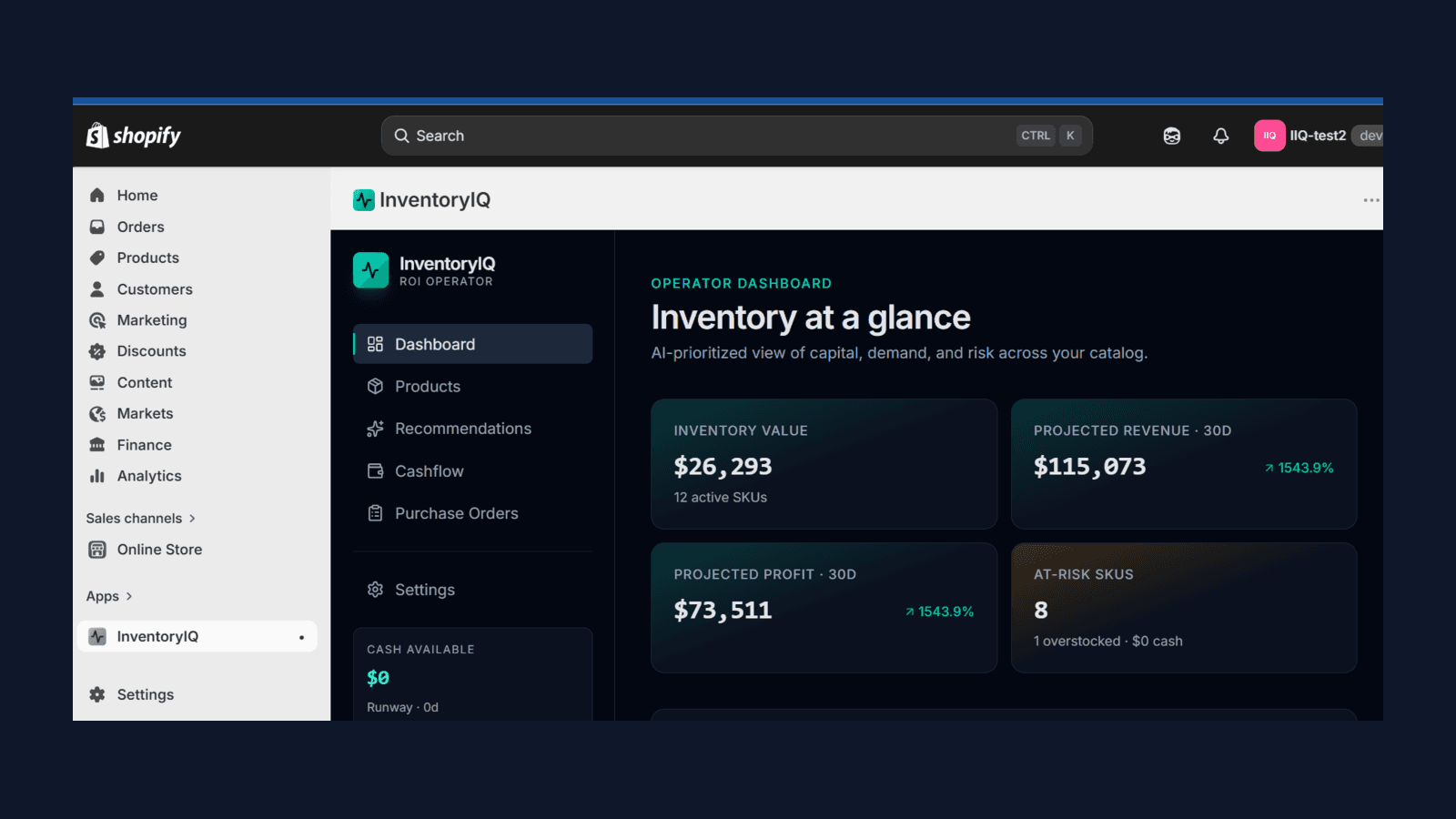Click the Analytics bar chart icon
Screen dimensions: 1456x819
(97, 476)
